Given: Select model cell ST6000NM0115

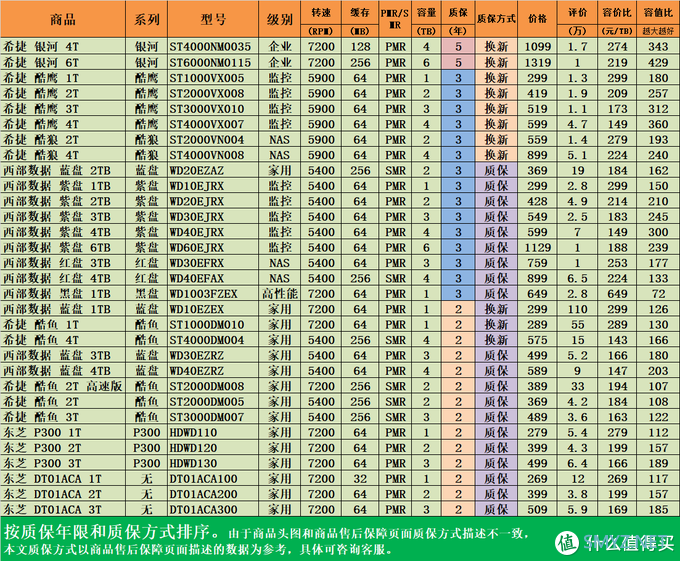Looking at the screenshot, I should (210, 62).
